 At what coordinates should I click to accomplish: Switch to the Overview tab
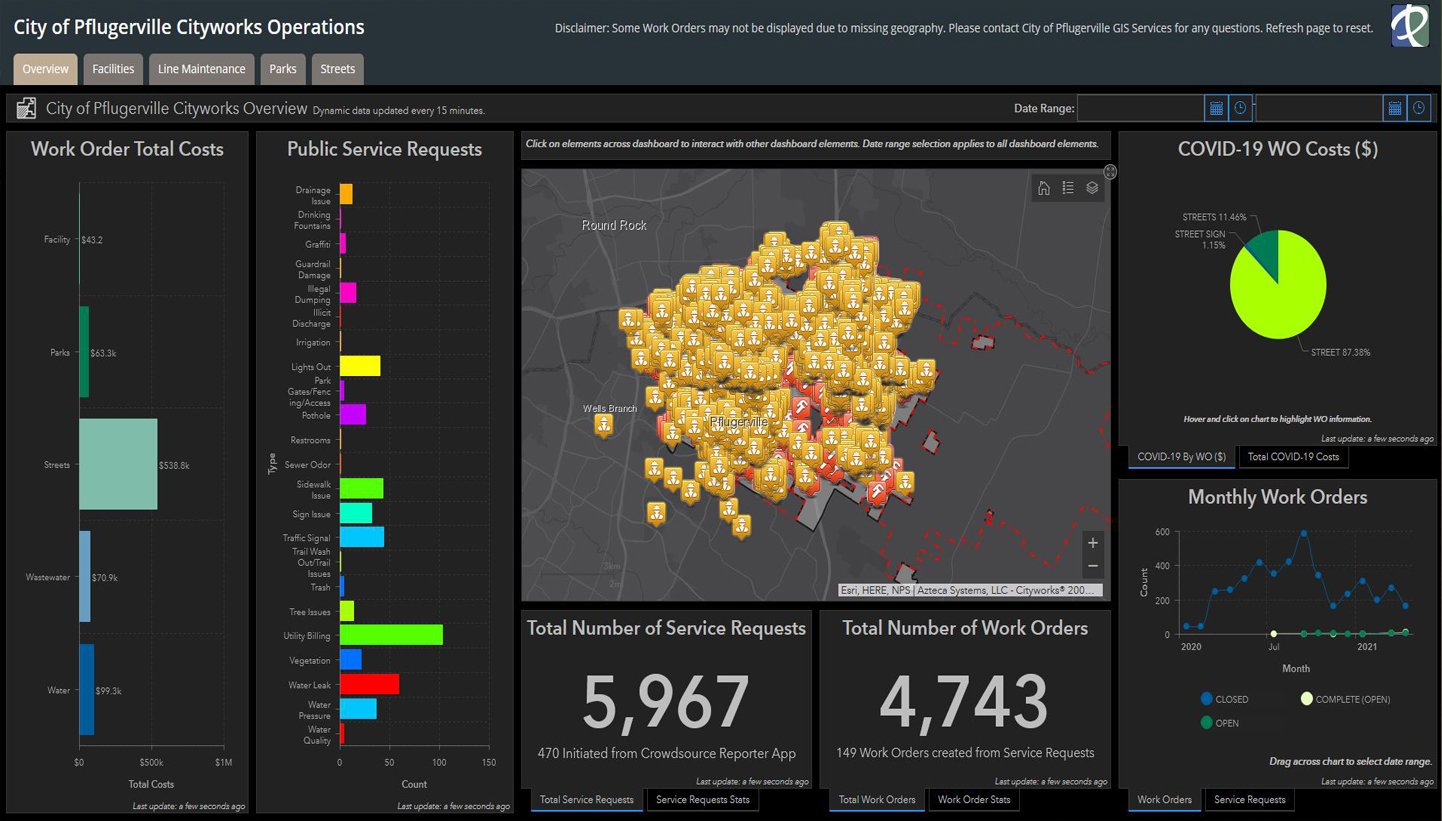click(x=46, y=69)
